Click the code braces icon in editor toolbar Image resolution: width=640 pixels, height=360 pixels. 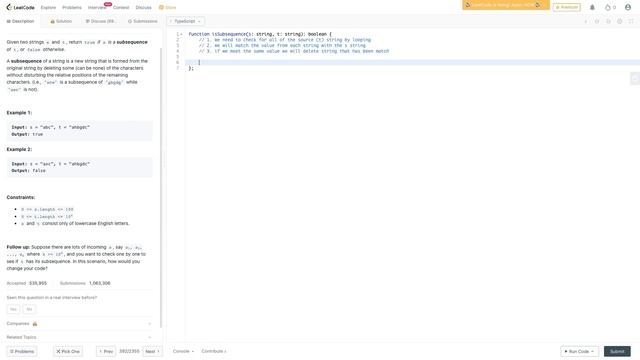coord(597,21)
